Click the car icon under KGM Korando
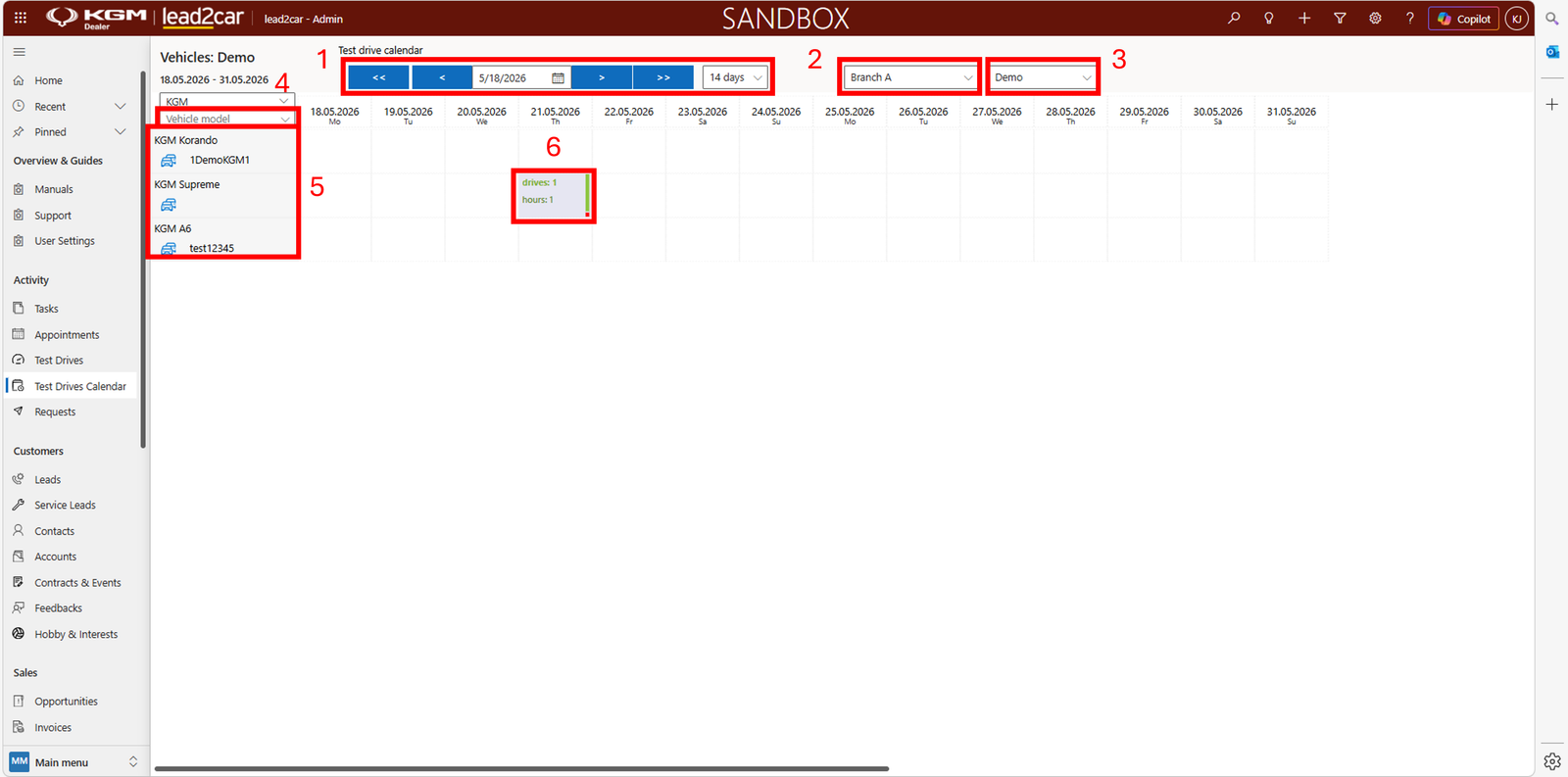This screenshot has height=777, width=1568. (169, 160)
